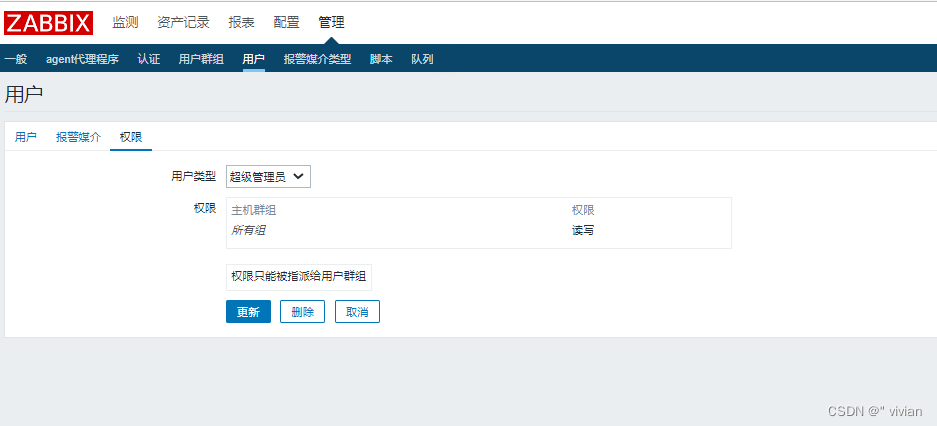The width and height of the screenshot is (937, 426).
Task: Click the 取消 button
Action: pyautogui.click(x=357, y=312)
